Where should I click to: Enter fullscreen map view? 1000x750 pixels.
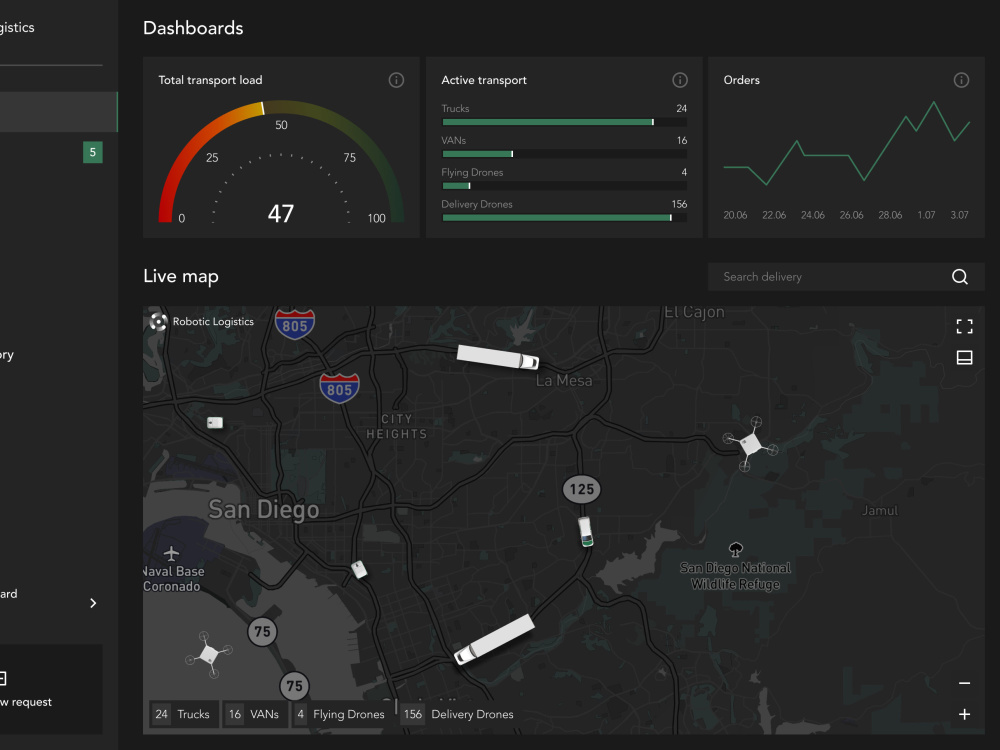964,327
